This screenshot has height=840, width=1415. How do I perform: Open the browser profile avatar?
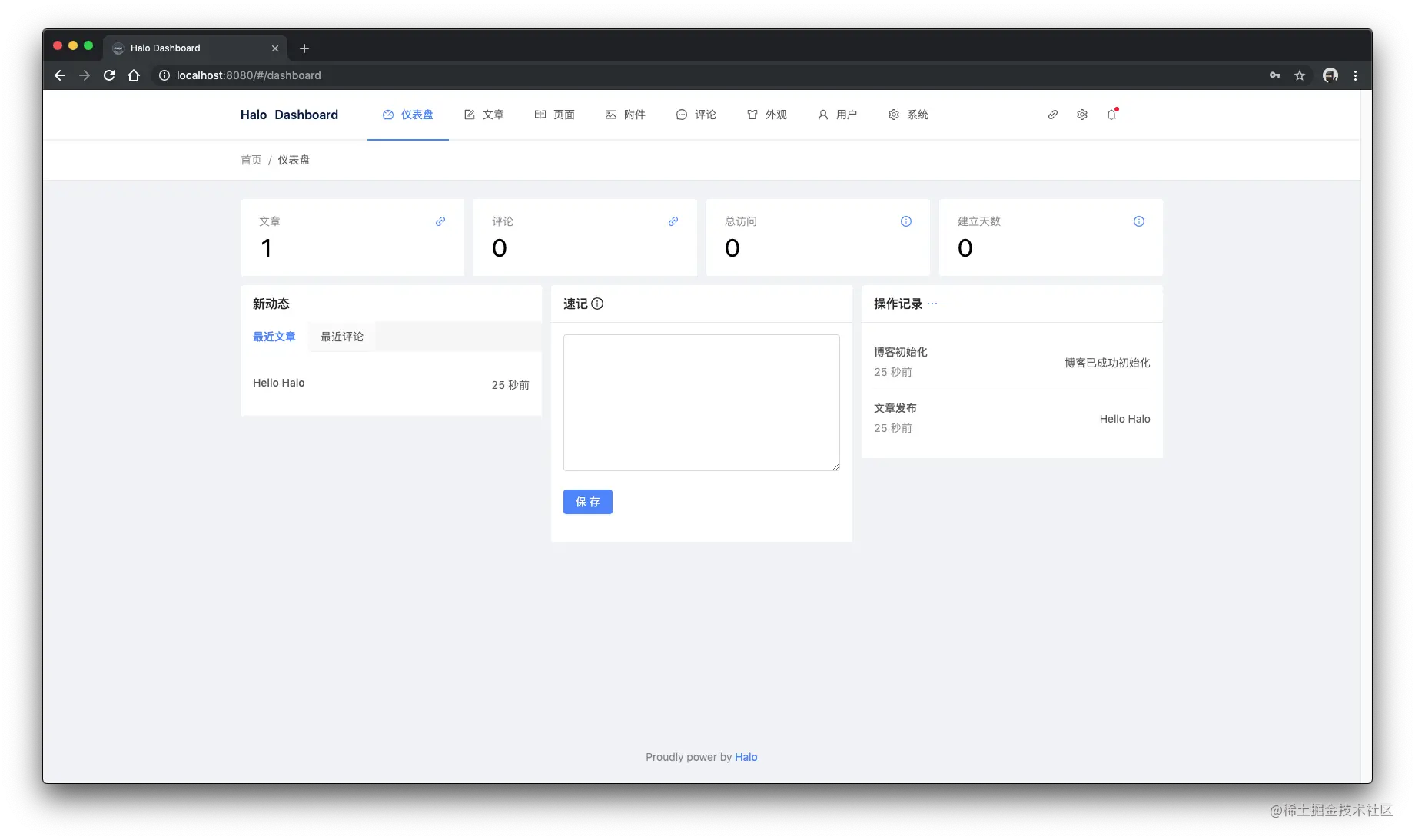pyautogui.click(x=1330, y=75)
